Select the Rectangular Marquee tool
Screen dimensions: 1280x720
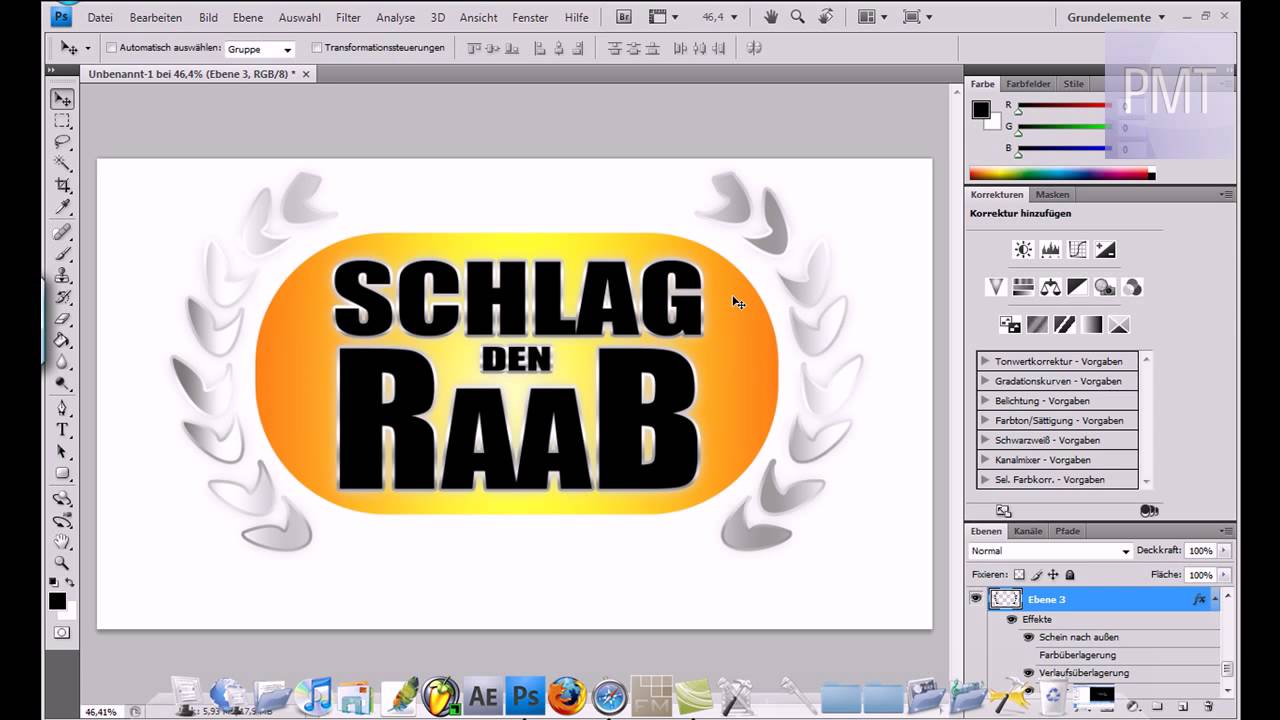pos(63,121)
